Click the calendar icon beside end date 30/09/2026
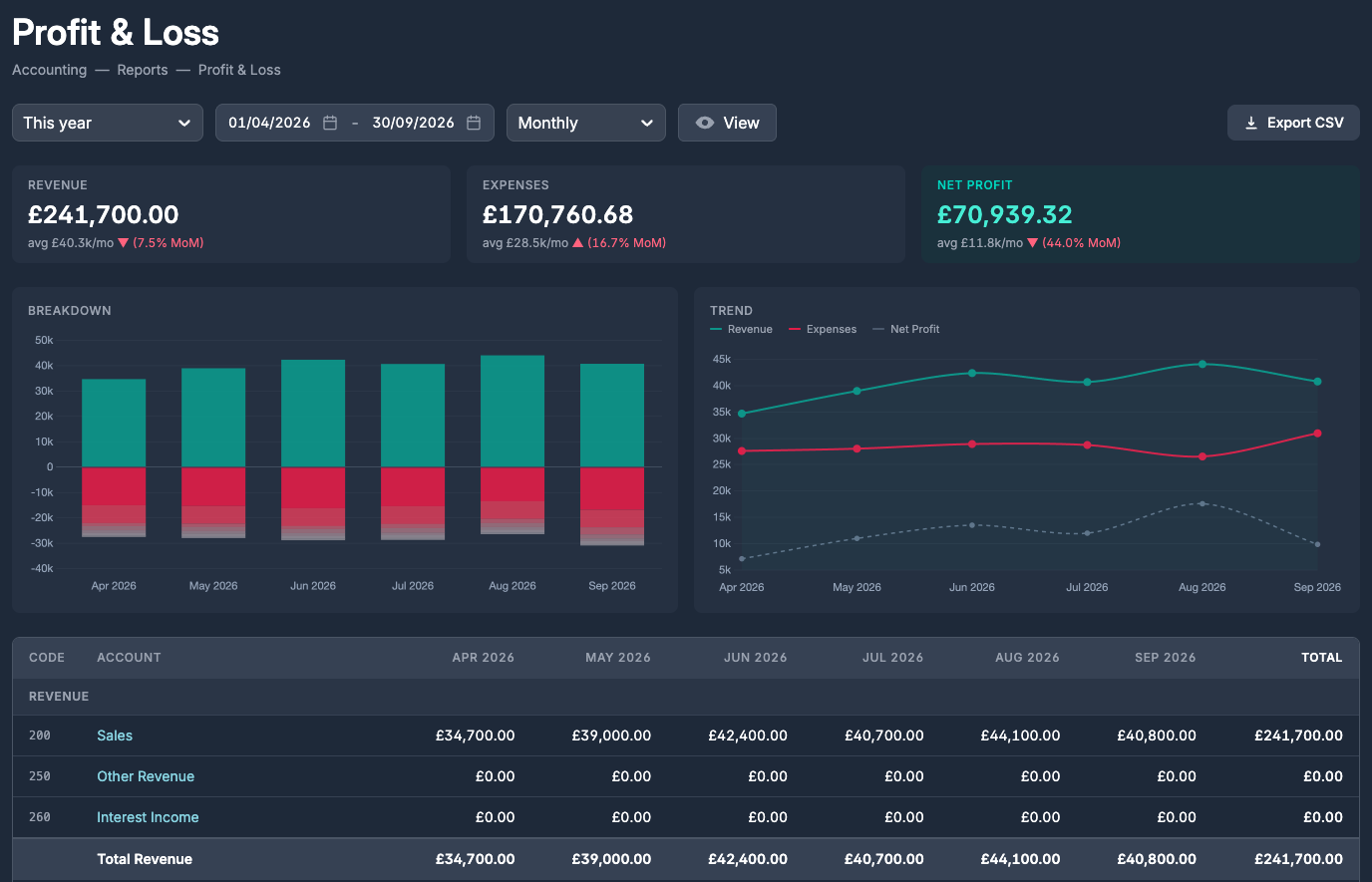This screenshot has width=1372, height=882. [x=474, y=123]
